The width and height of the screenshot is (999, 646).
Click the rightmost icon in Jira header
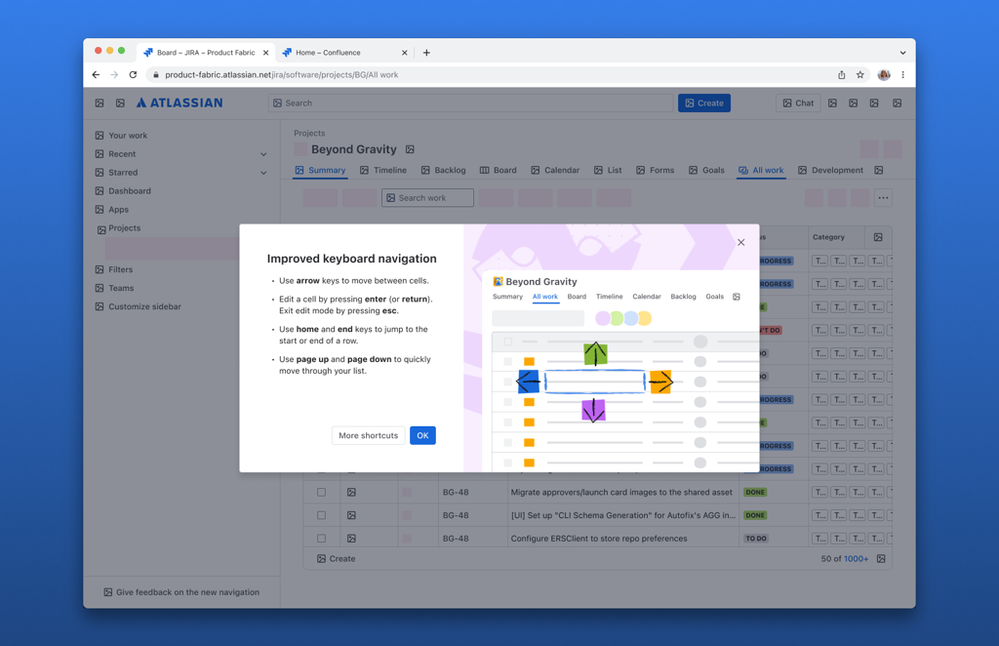[897, 103]
